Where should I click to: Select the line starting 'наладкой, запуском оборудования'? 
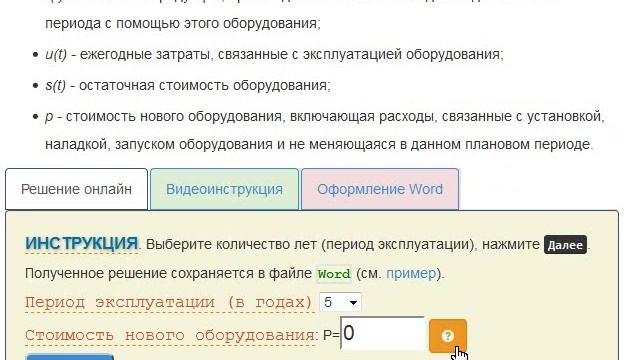[319, 144]
